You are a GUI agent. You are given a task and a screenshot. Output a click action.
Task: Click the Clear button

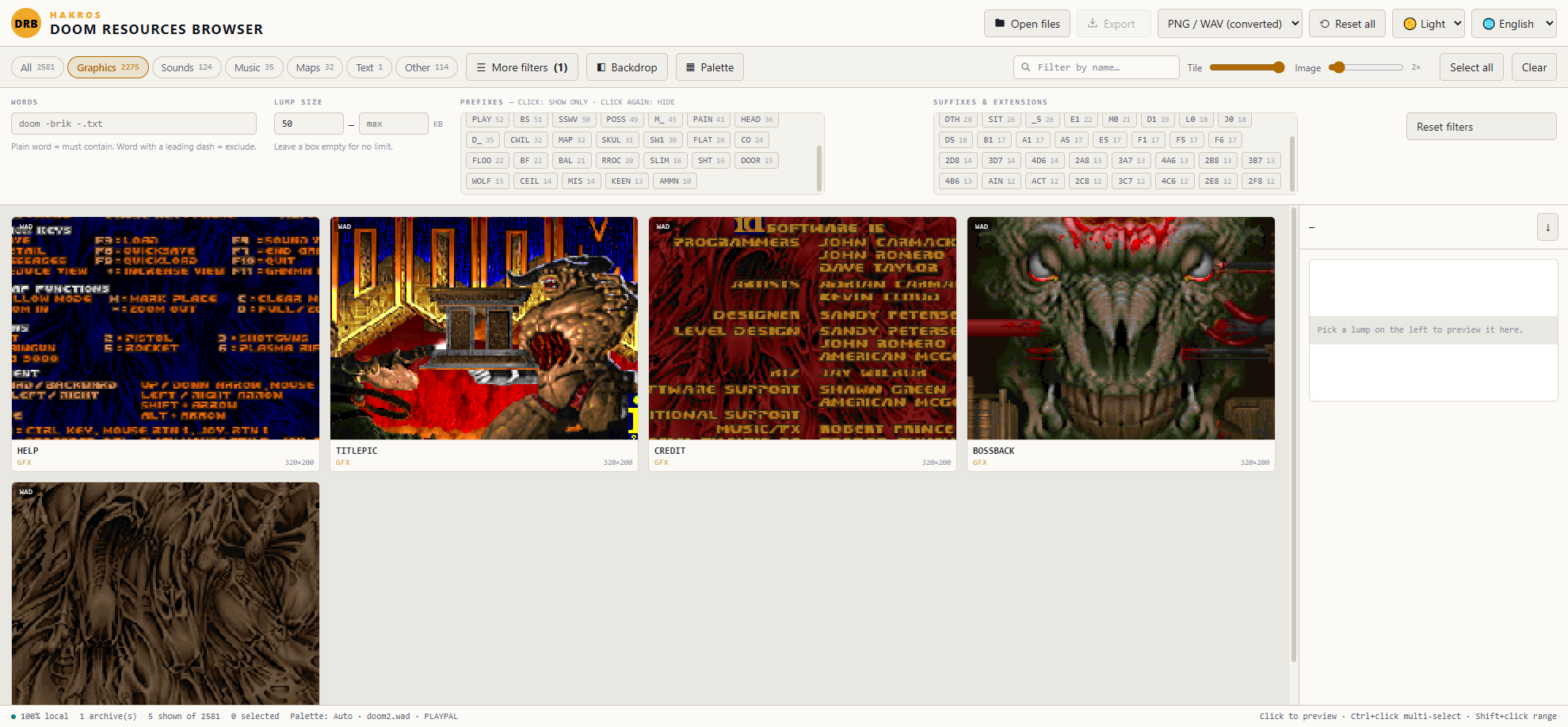point(1534,67)
